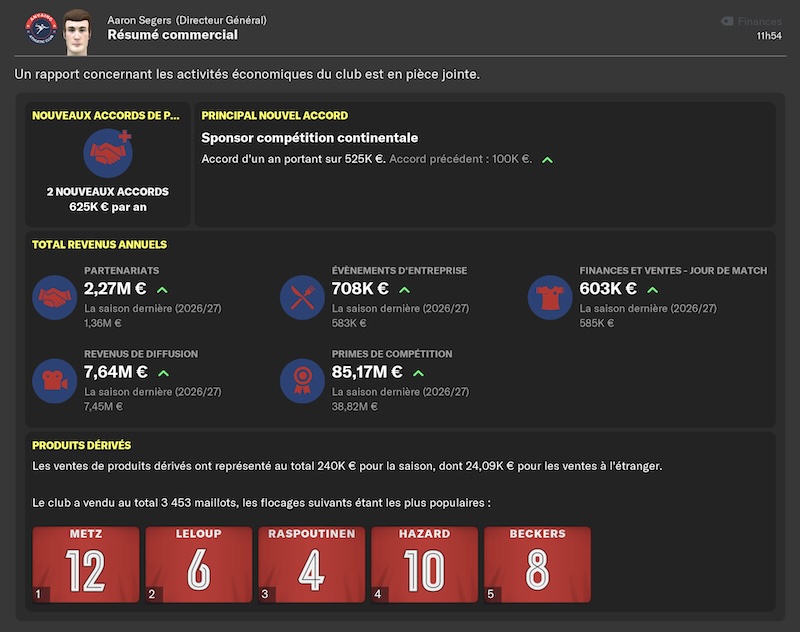Click the green arrow beside 2,27M €
This screenshot has width=800, height=632.
[162, 290]
